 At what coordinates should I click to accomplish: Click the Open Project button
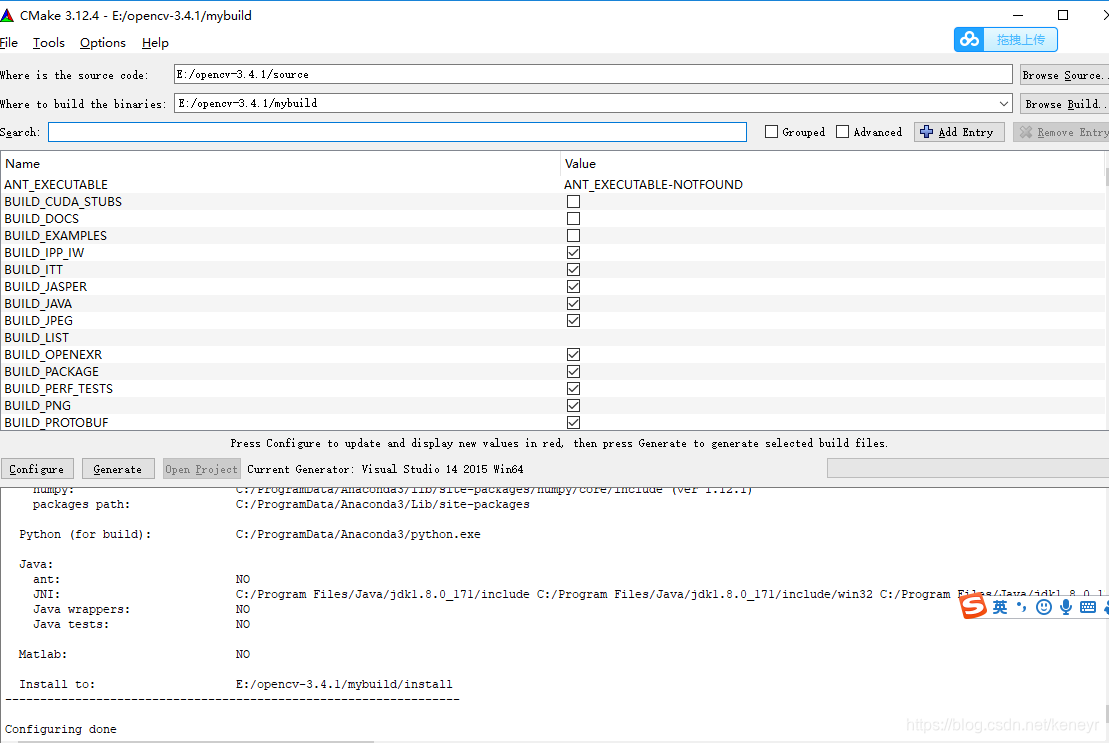202,469
